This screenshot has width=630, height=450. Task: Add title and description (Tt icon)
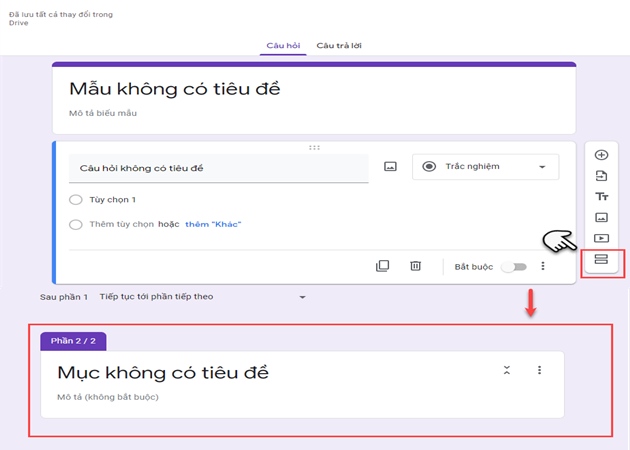click(x=601, y=196)
